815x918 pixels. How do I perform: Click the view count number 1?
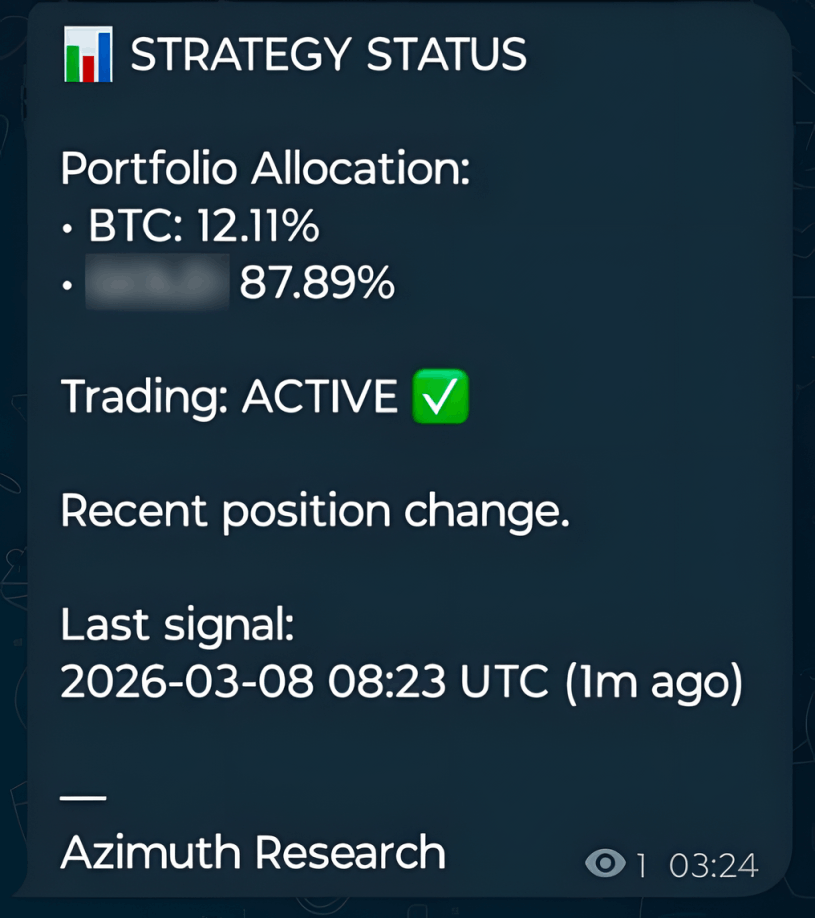641,865
